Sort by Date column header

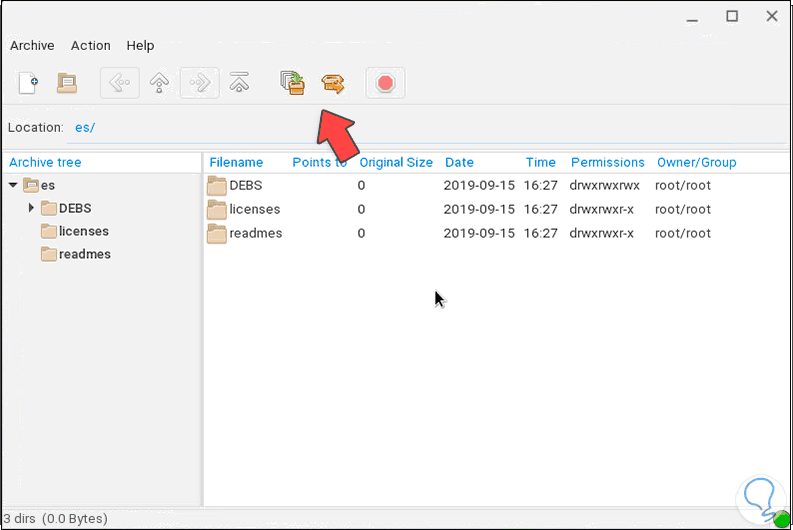[x=459, y=162]
